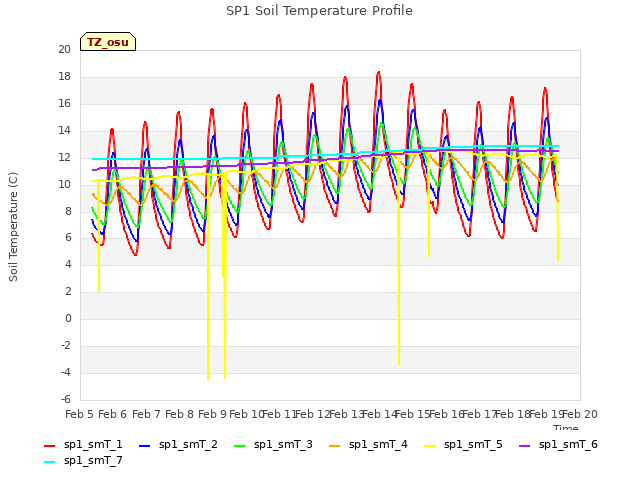Viewport: 640px width, 480px height.
Task: Click the blue sp1_smT_2 legend marker
Action: pos(144,446)
